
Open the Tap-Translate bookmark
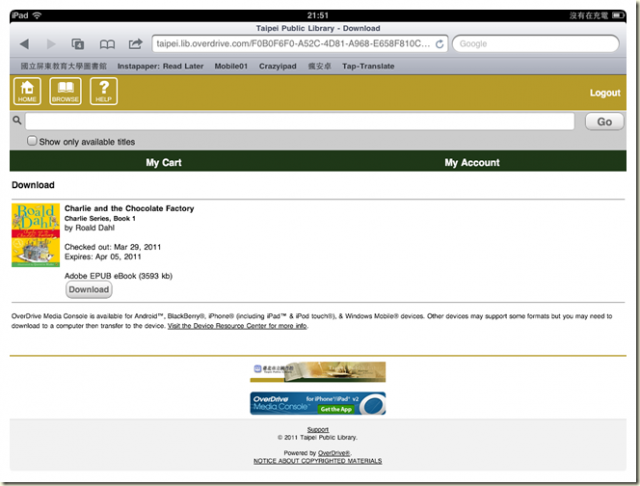368,66
